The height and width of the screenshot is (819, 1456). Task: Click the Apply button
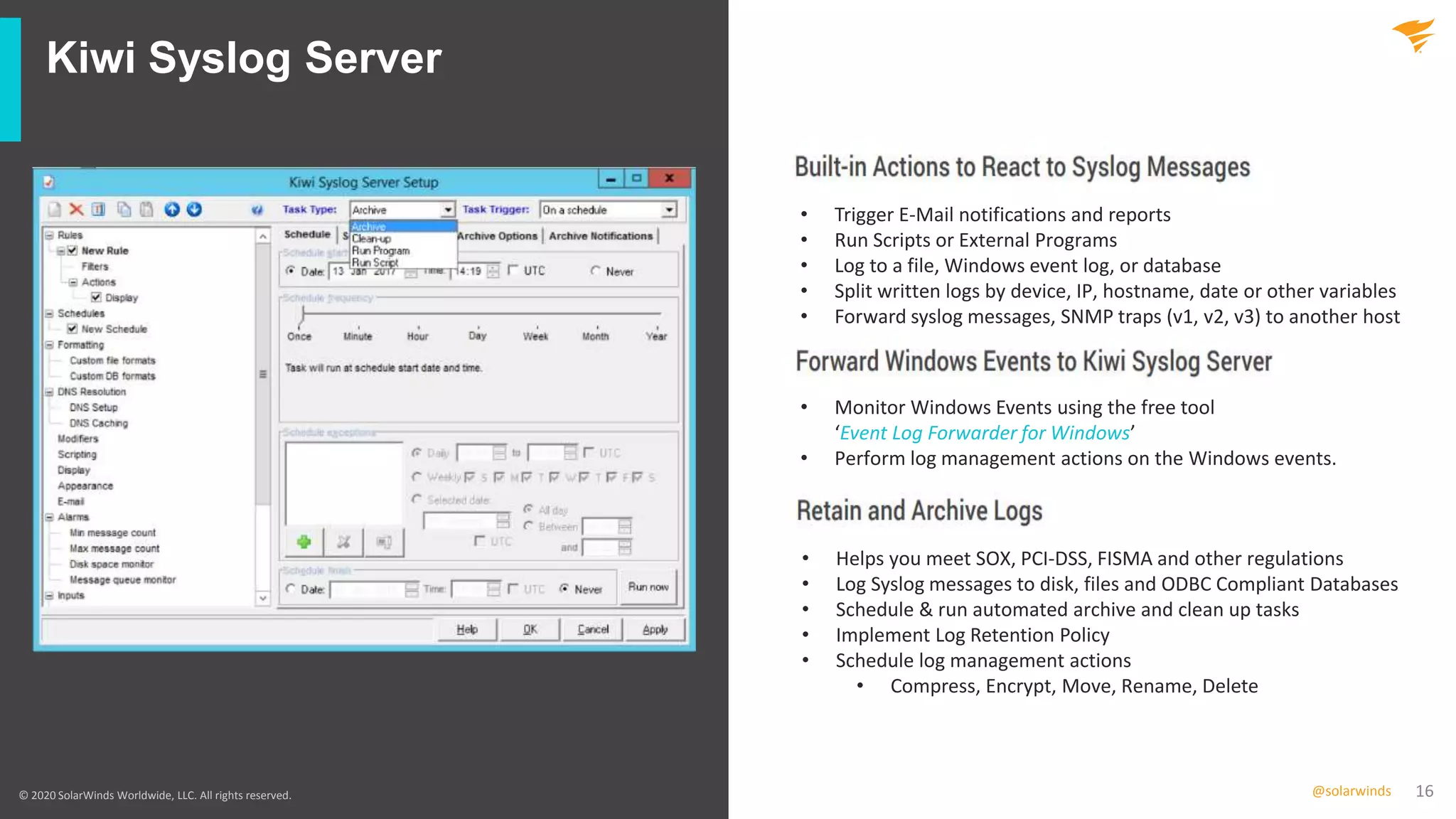[655, 629]
